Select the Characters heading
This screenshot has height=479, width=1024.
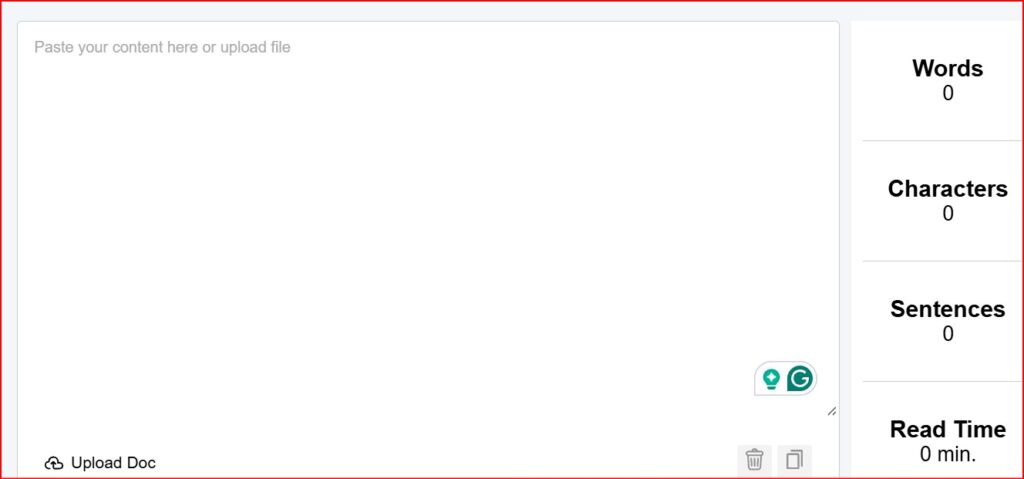point(948,188)
